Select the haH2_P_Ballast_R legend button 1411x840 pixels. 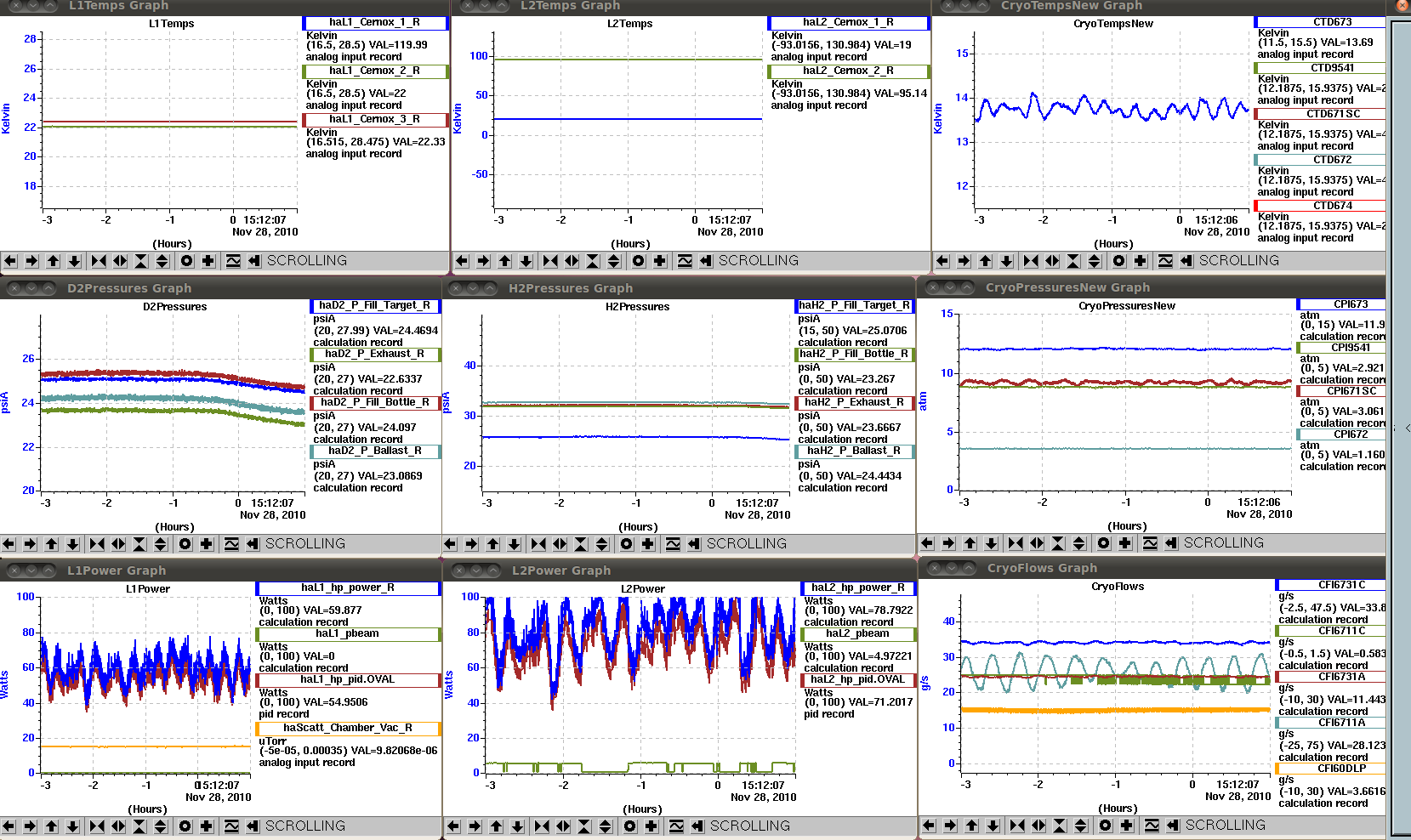(855, 451)
